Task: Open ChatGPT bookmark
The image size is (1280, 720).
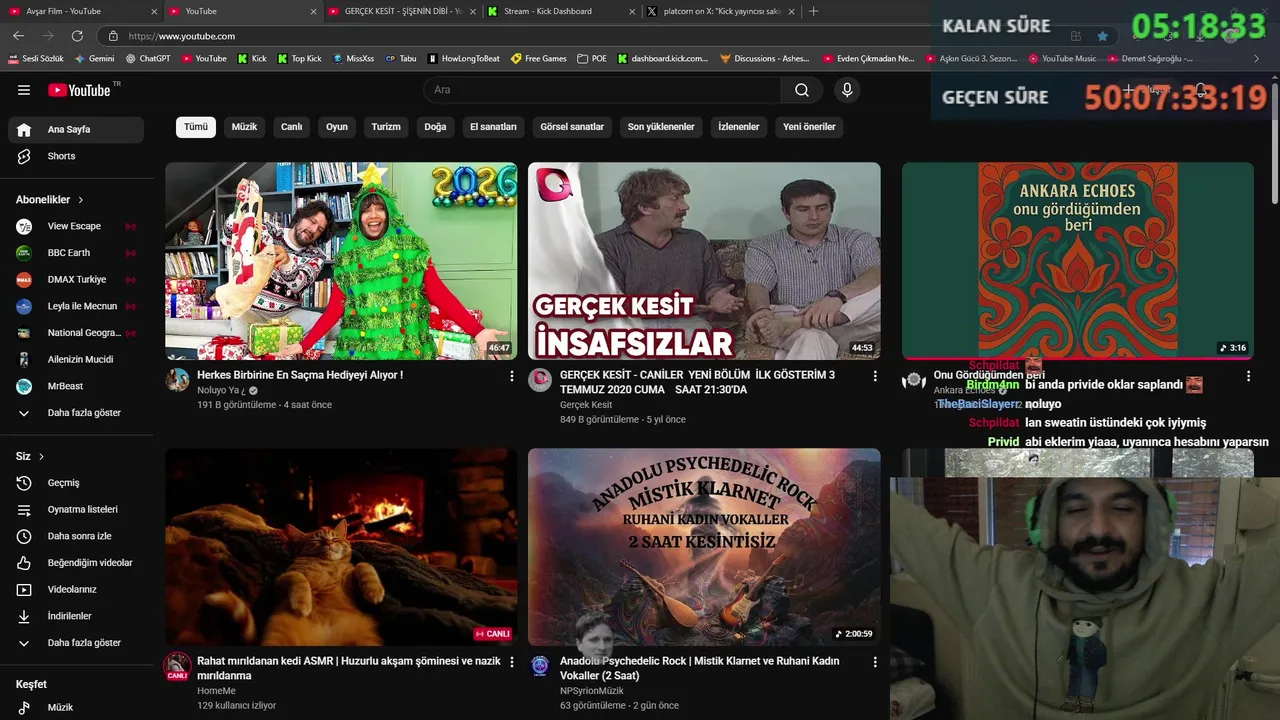Action: (x=148, y=59)
